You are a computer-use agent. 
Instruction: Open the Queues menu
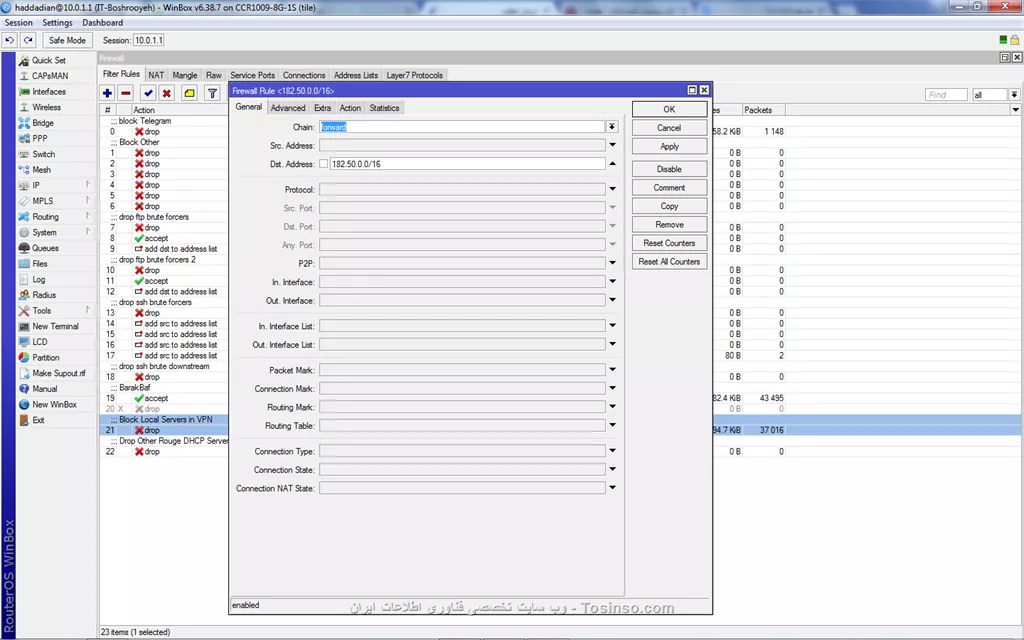click(45, 248)
